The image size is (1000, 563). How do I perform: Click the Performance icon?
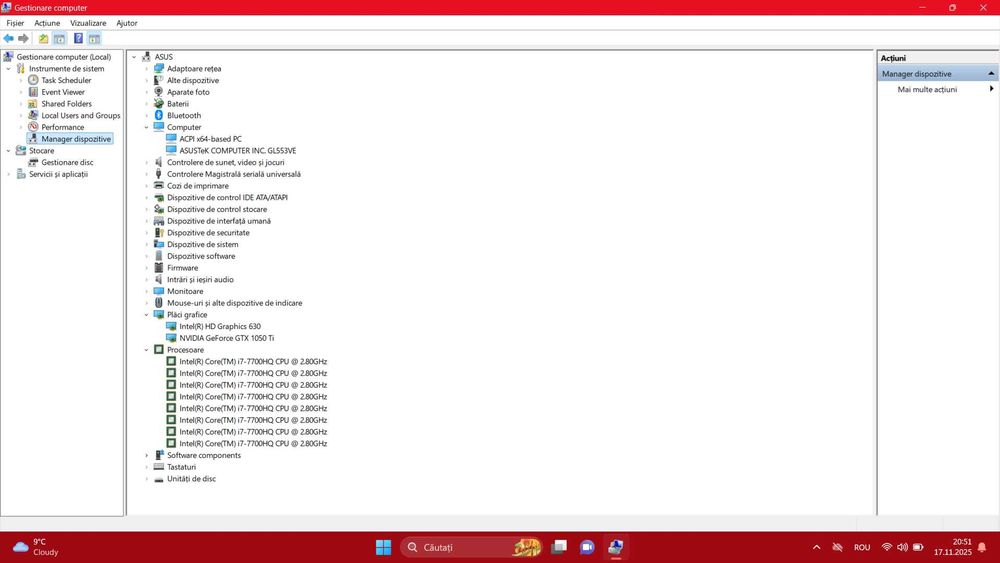point(33,127)
